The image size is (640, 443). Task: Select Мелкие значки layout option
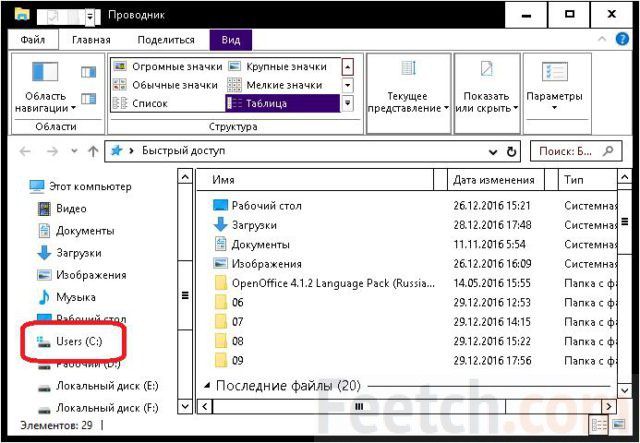pos(275,85)
